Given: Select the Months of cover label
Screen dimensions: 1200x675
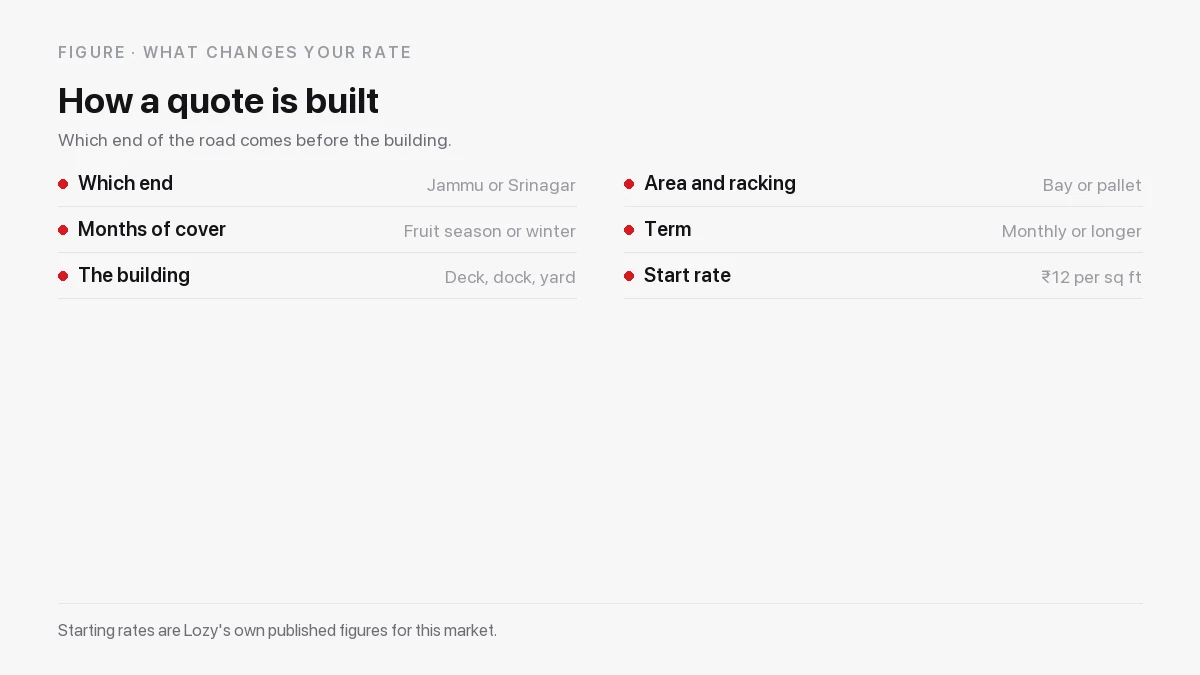Looking at the screenshot, I should click(x=152, y=229).
